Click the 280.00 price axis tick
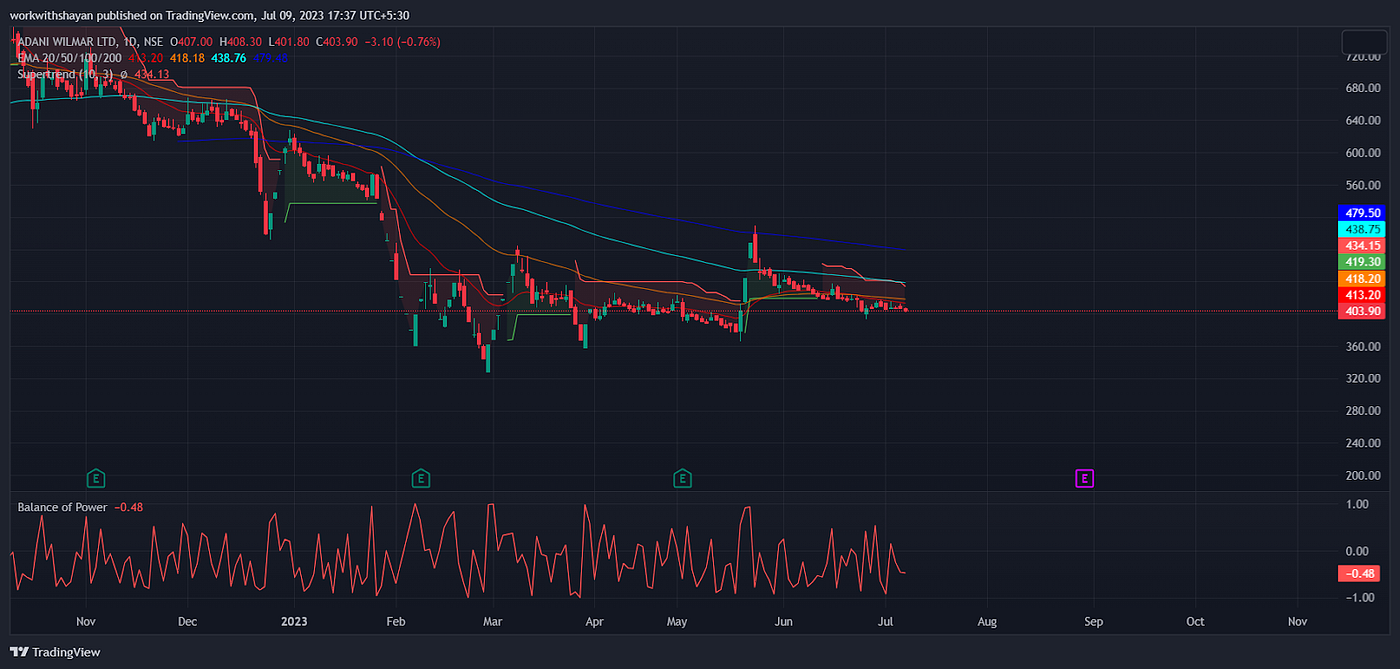This screenshot has width=1400, height=669. coord(1363,411)
